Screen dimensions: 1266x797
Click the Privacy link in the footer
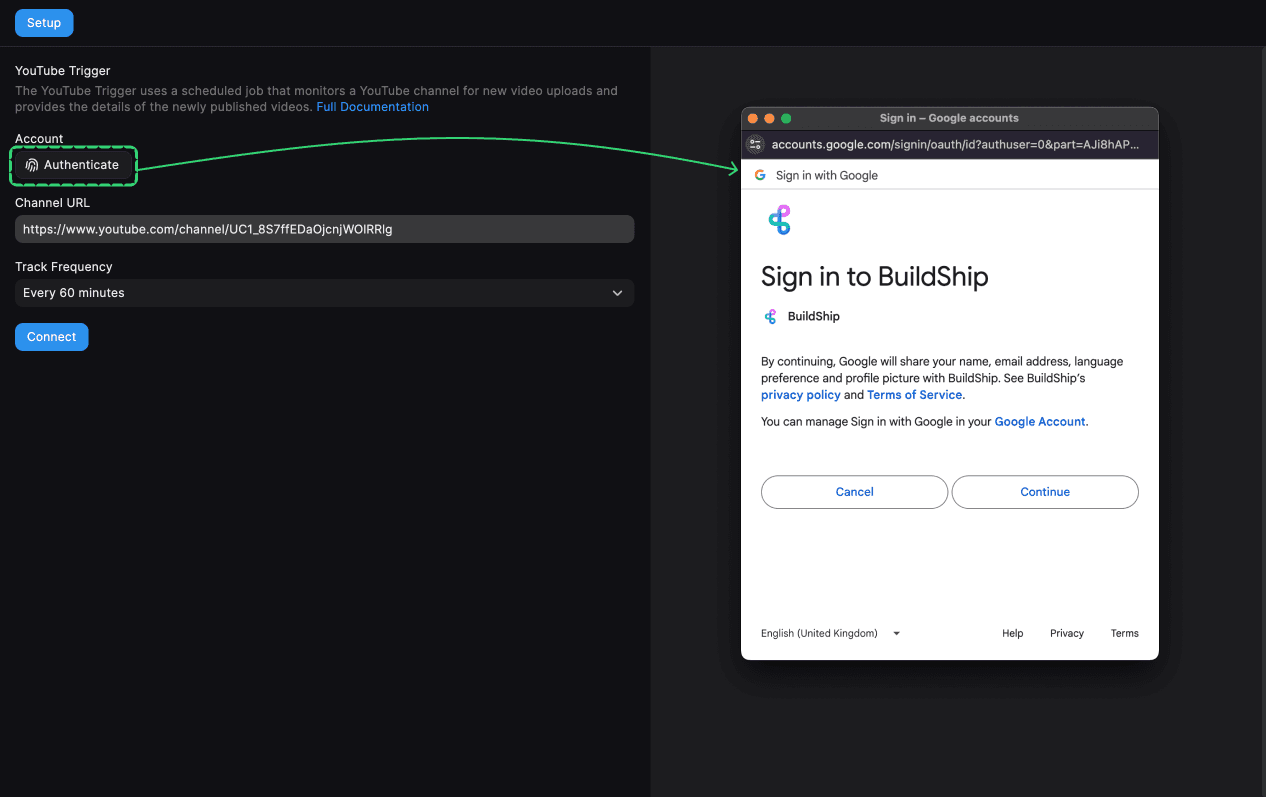coord(1067,633)
